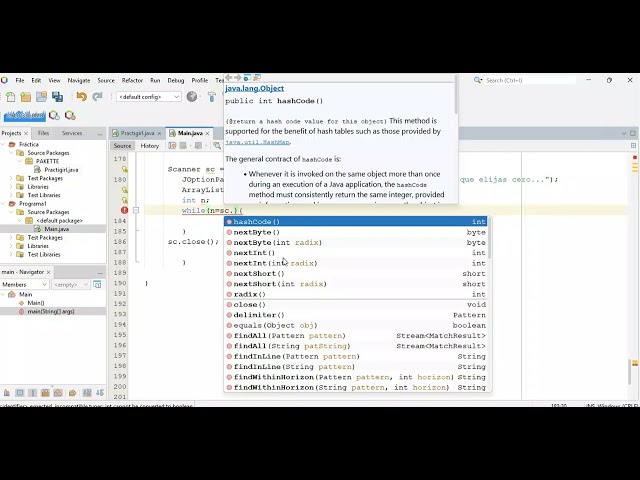Click the New File toolbar icon

pos(11,97)
